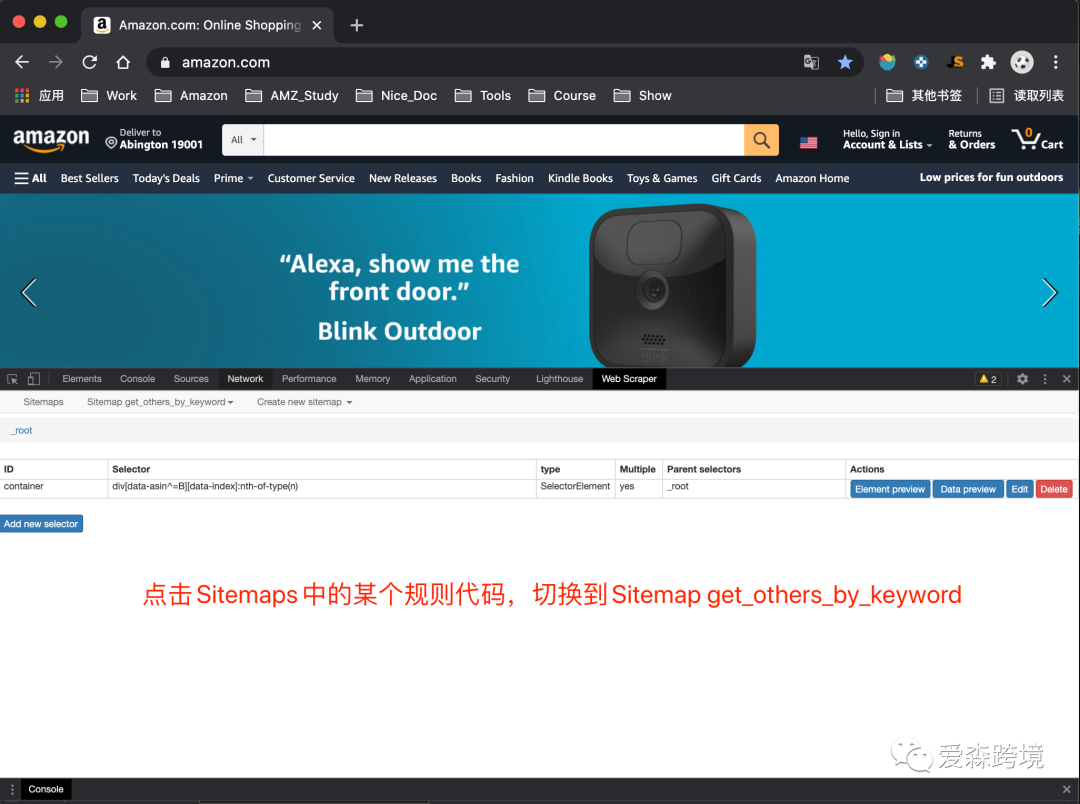Open the Sitemap get_others_by_keyword dropdown

[x=159, y=401]
